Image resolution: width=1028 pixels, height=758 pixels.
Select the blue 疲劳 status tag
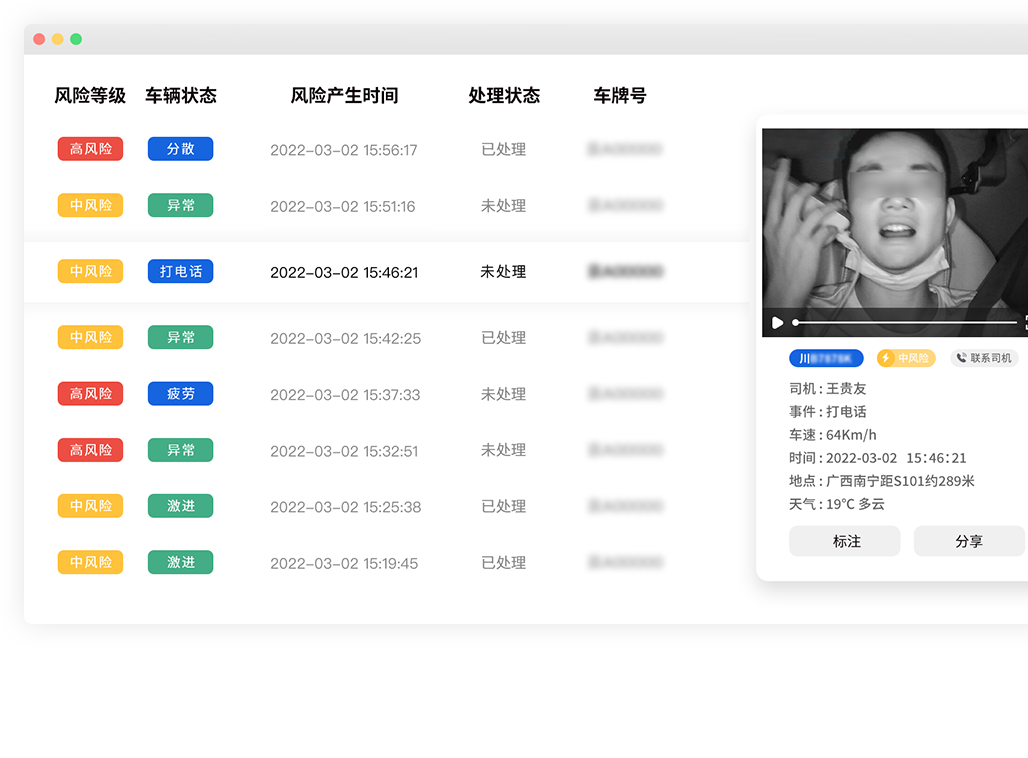click(x=180, y=394)
